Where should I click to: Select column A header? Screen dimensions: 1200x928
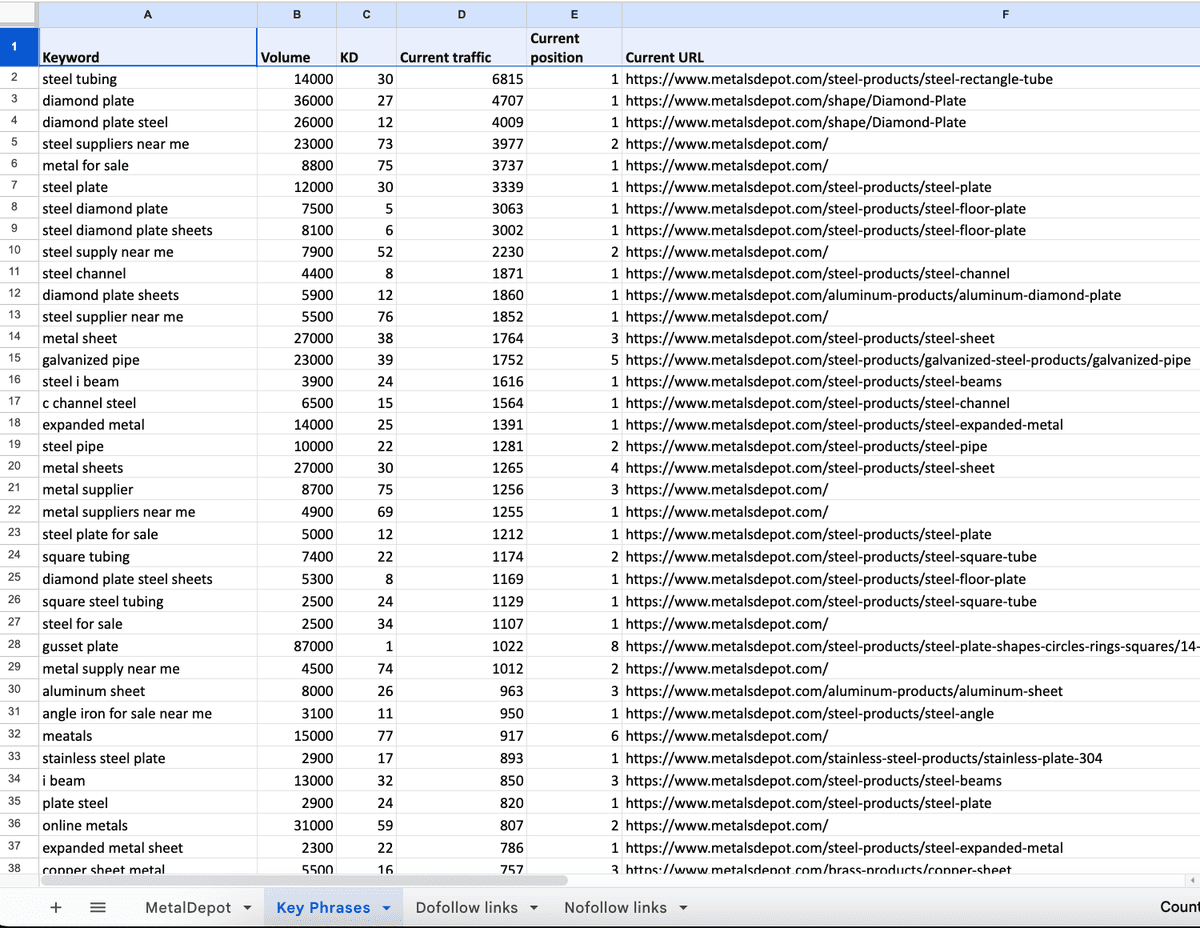[148, 14]
